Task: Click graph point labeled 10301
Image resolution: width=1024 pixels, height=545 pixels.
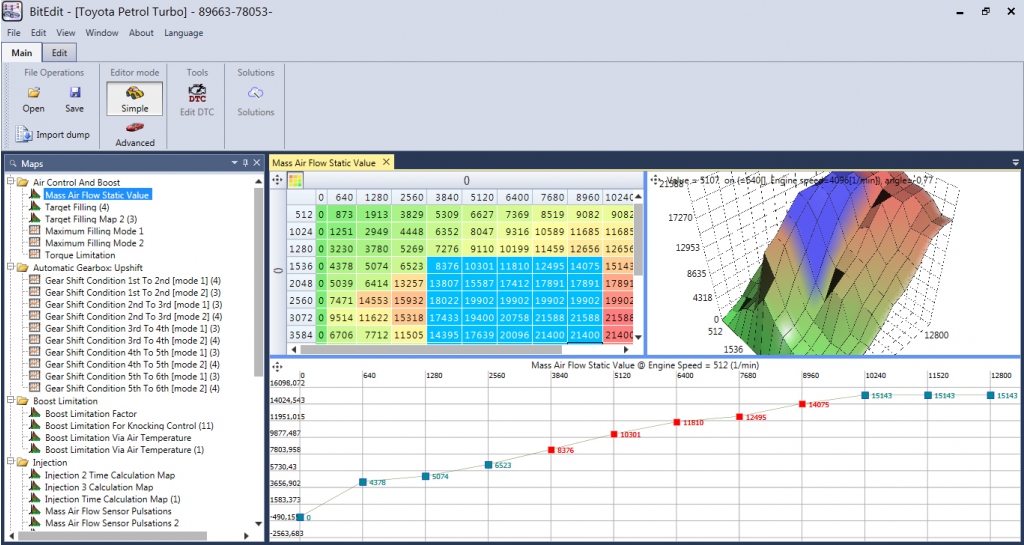Action: [614, 434]
